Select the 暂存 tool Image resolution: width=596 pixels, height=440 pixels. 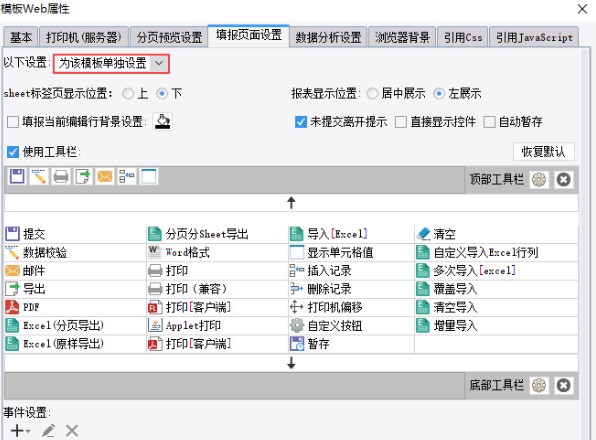(x=352, y=344)
